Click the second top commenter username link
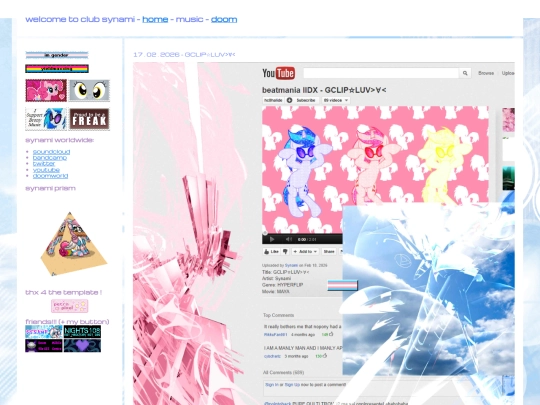Image resolution: width=540 pixels, height=405 pixels. point(272,356)
